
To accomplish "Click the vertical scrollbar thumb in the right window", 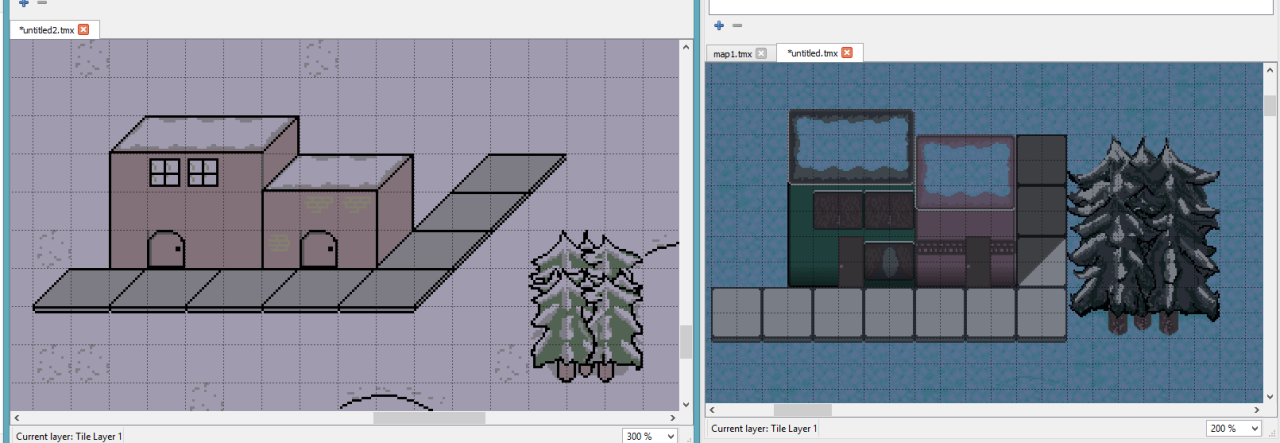I will point(1270,106).
